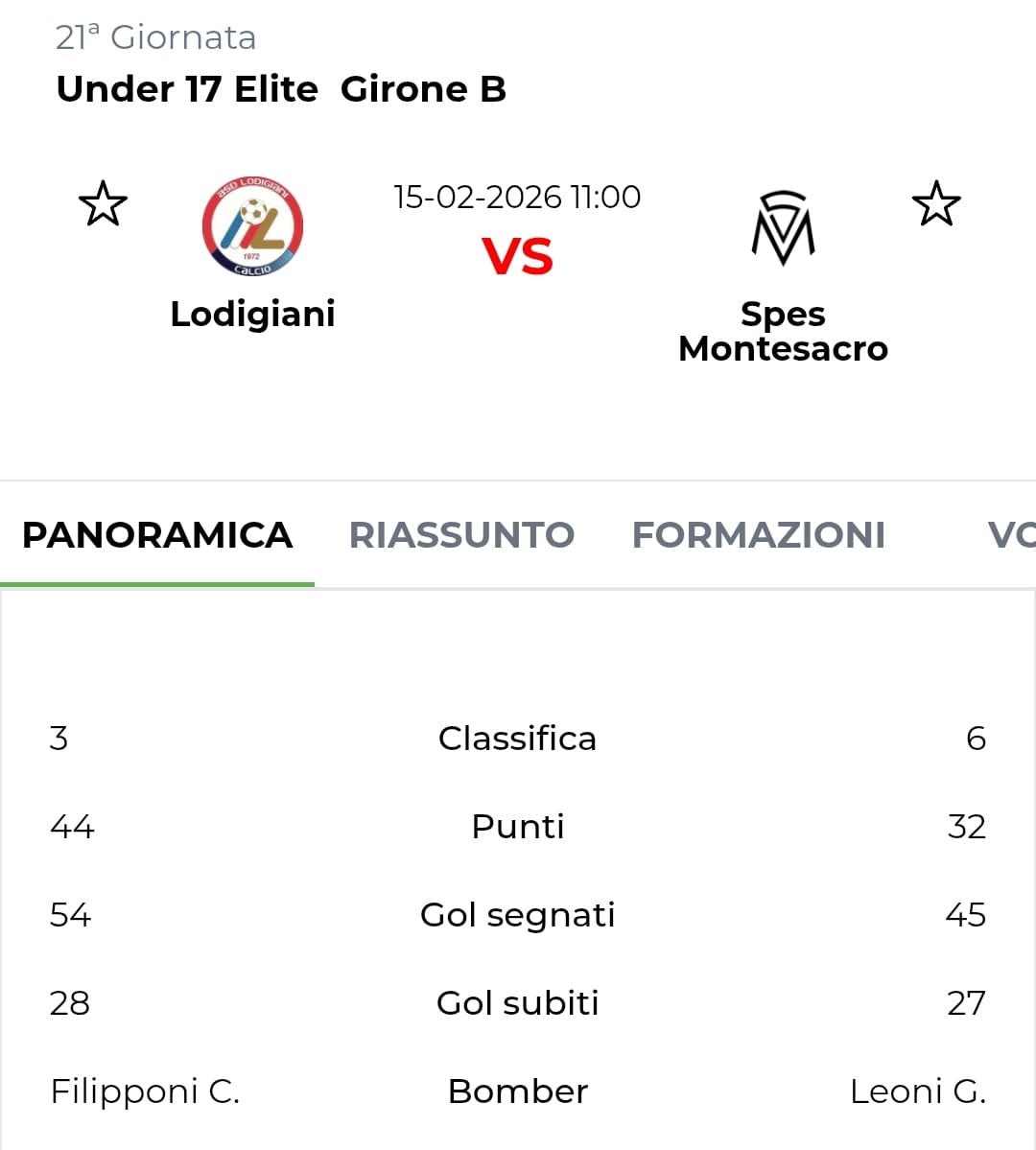Tap the Classifica row label
The image size is (1036, 1150).
[x=517, y=739]
